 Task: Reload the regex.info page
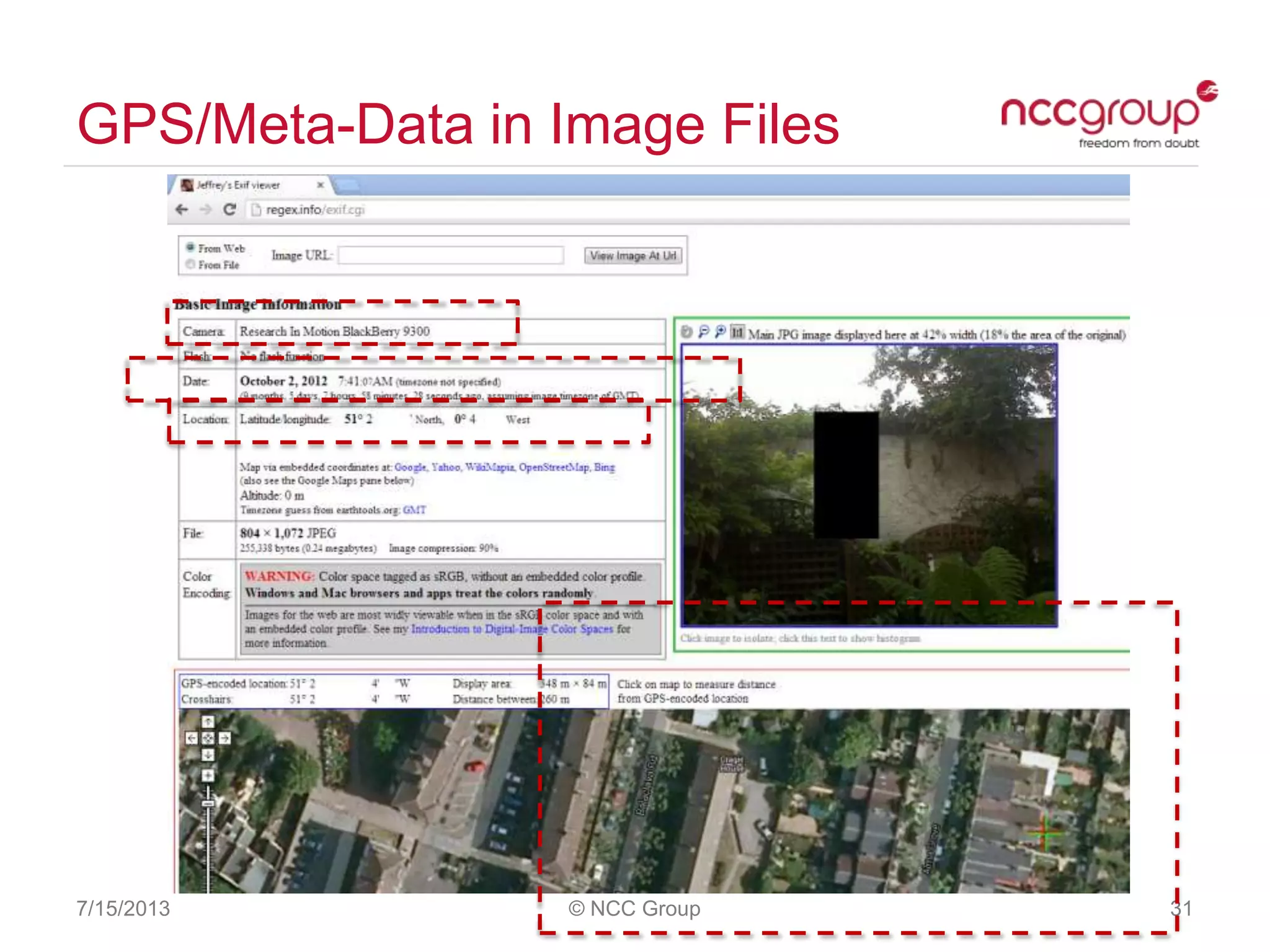click(x=229, y=209)
